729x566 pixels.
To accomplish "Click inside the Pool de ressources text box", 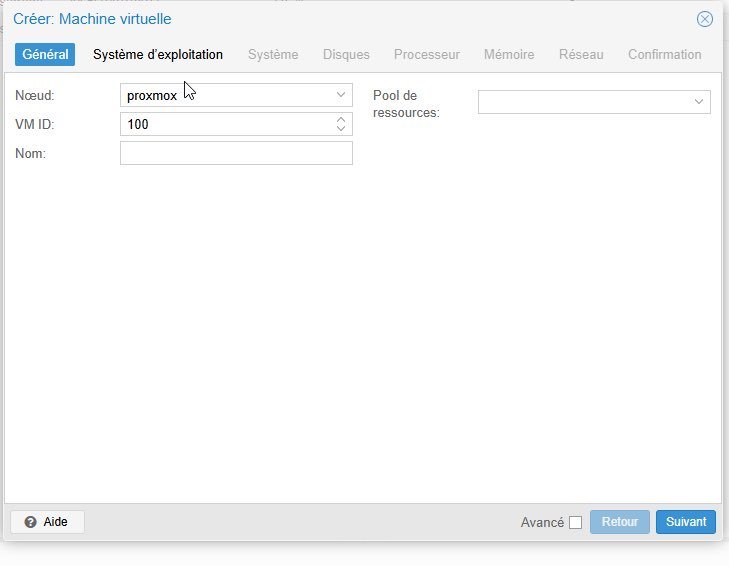I will [x=583, y=102].
